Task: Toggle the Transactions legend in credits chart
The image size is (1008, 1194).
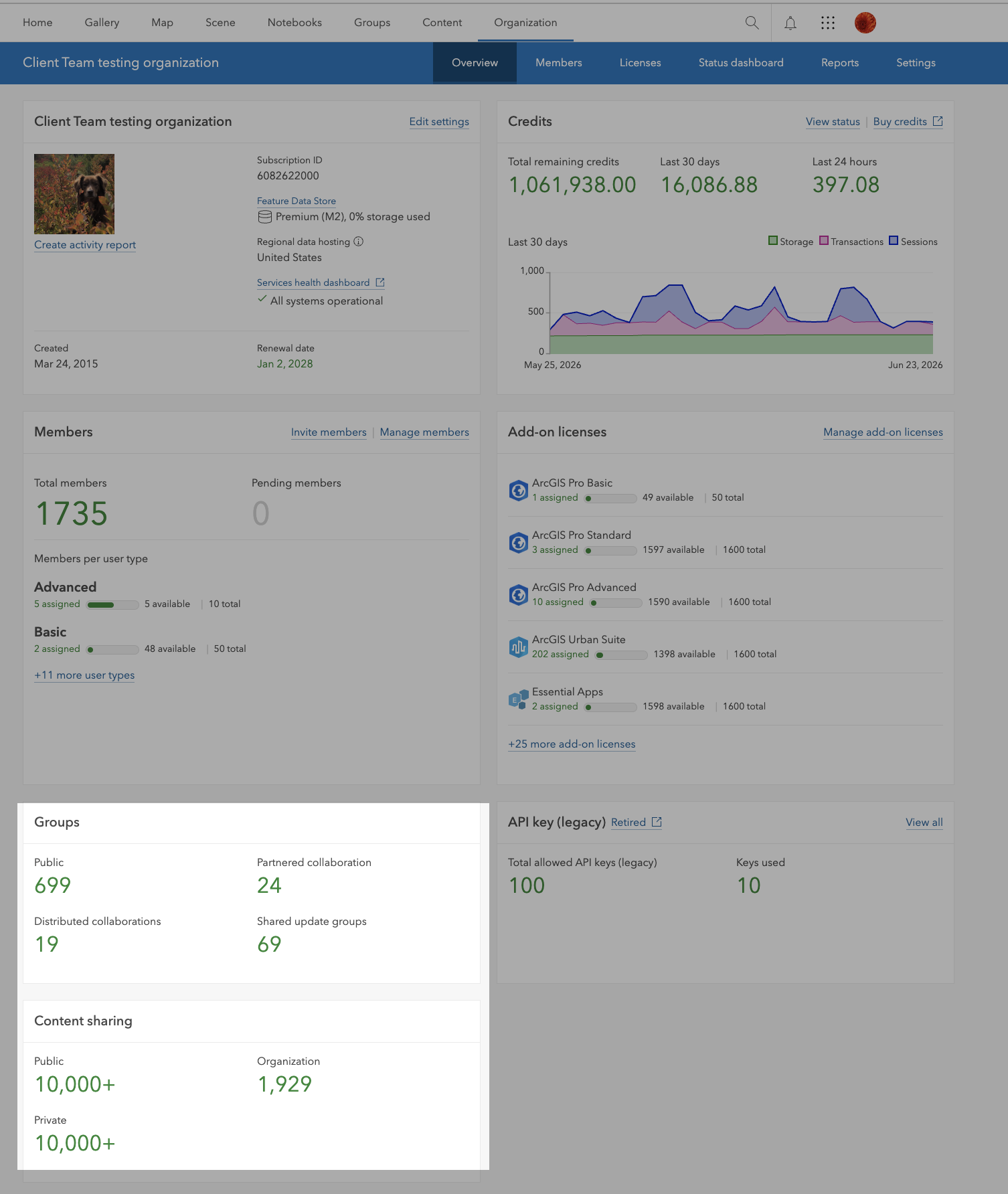Action: tap(851, 242)
